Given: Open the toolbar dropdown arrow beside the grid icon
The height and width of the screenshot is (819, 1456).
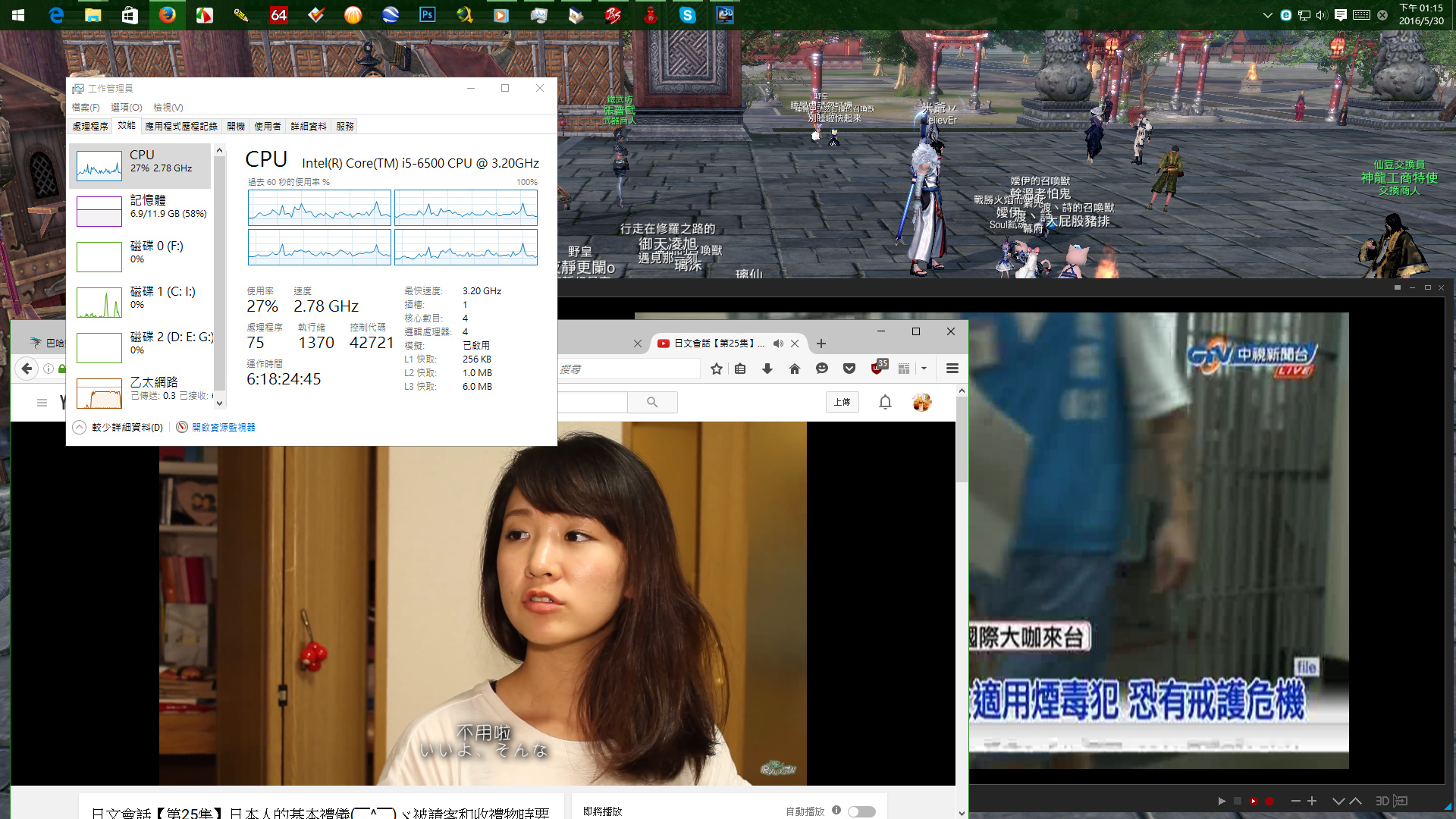Looking at the screenshot, I should [924, 369].
